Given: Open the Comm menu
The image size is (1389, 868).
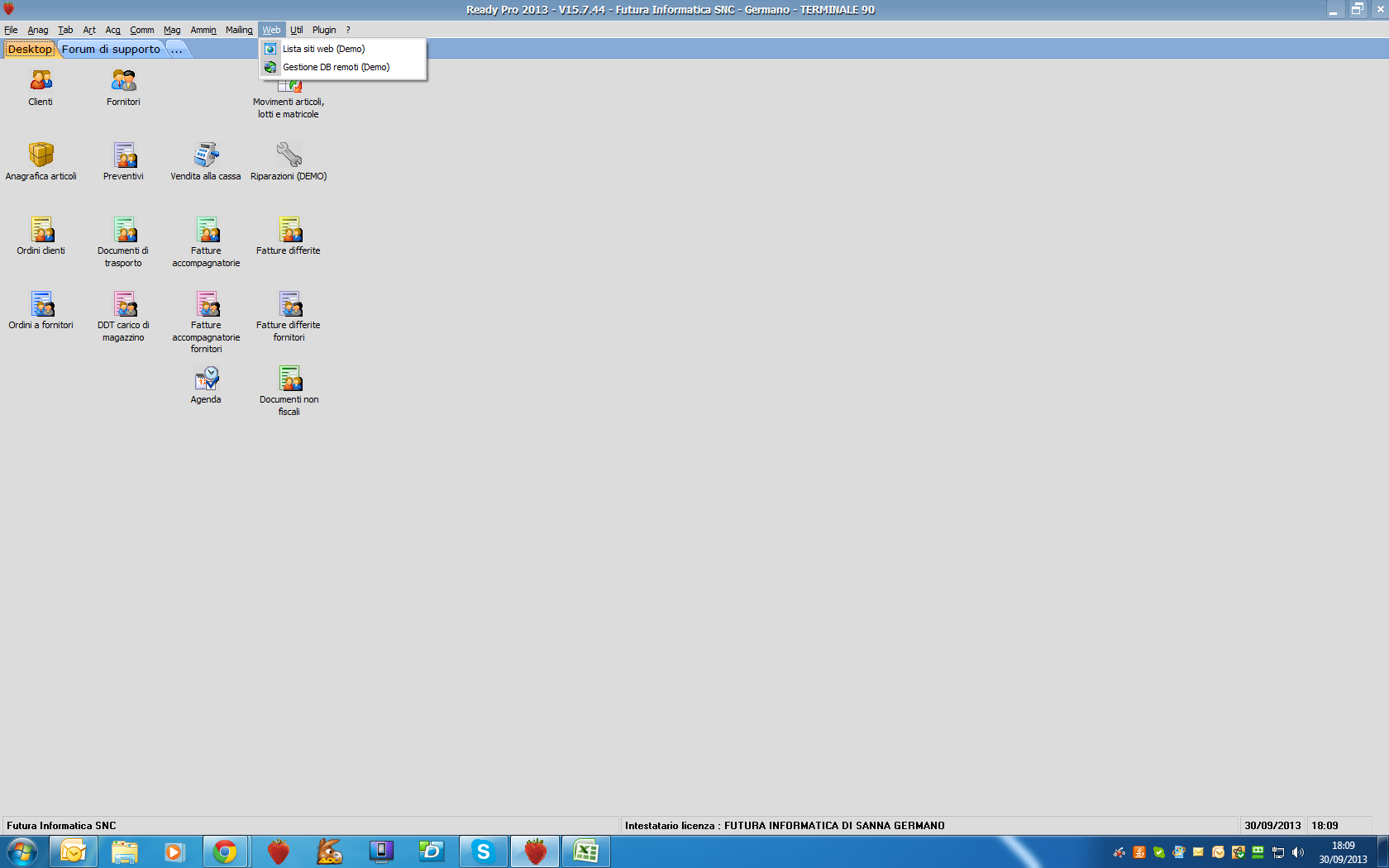Looking at the screenshot, I should (142, 30).
